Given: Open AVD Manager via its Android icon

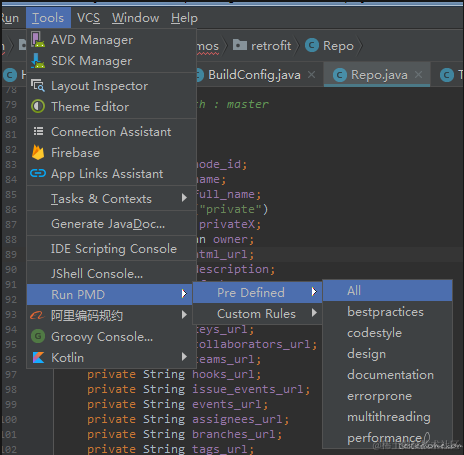Looking at the screenshot, I should (x=38, y=40).
